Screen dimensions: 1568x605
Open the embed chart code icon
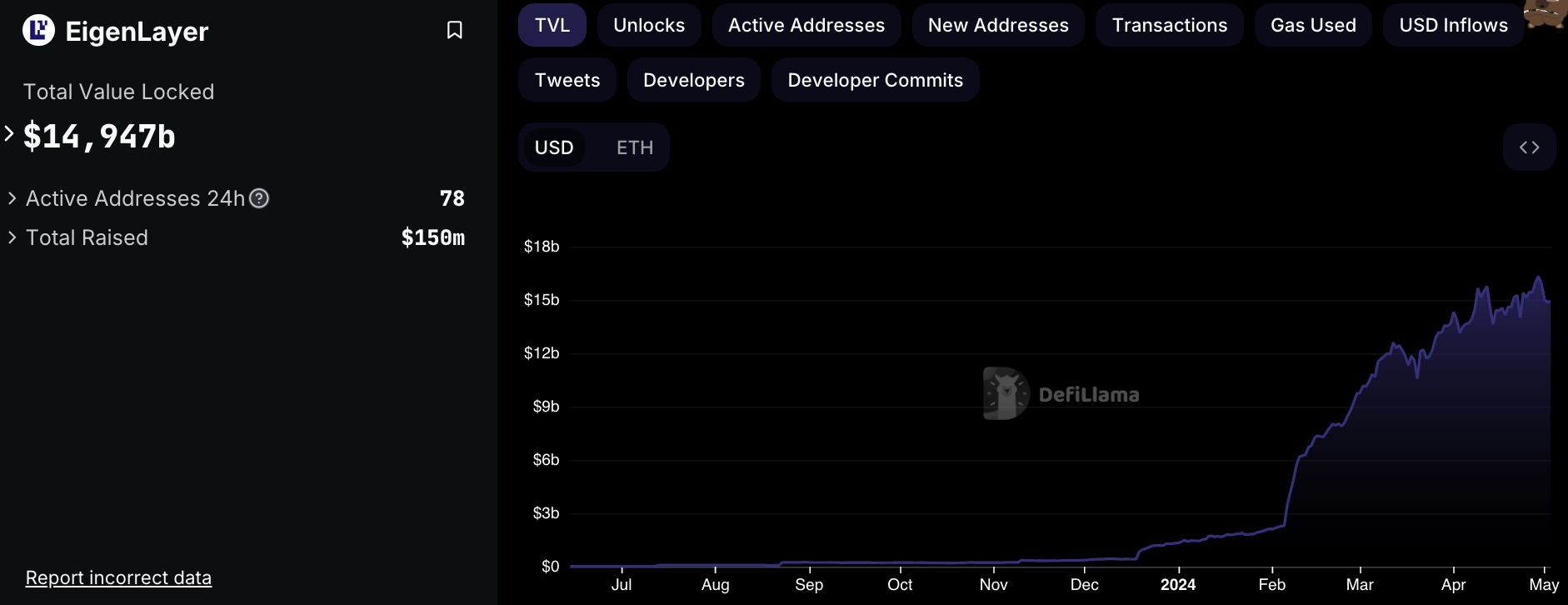coord(1529,147)
